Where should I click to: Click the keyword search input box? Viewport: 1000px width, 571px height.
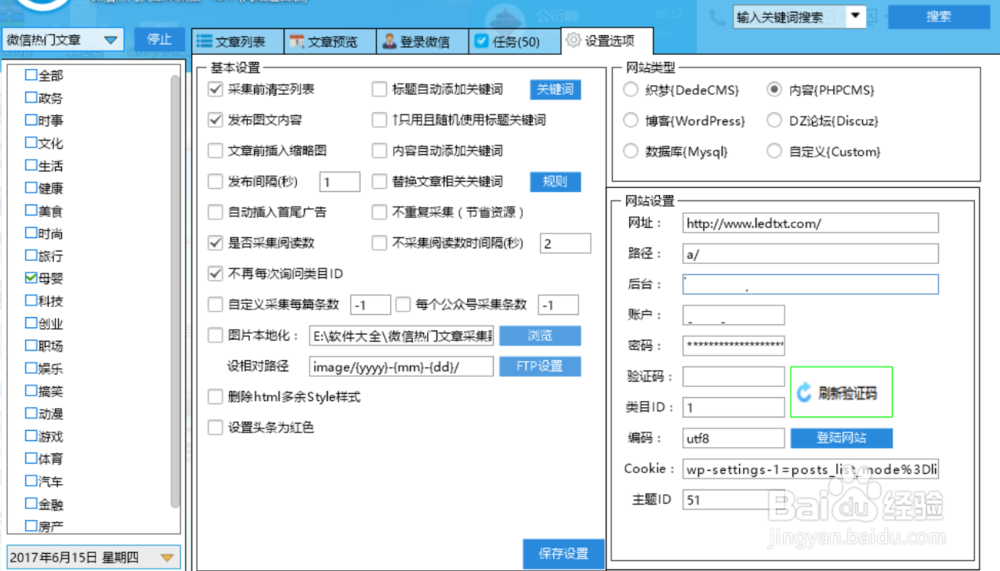tap(790, 17)
